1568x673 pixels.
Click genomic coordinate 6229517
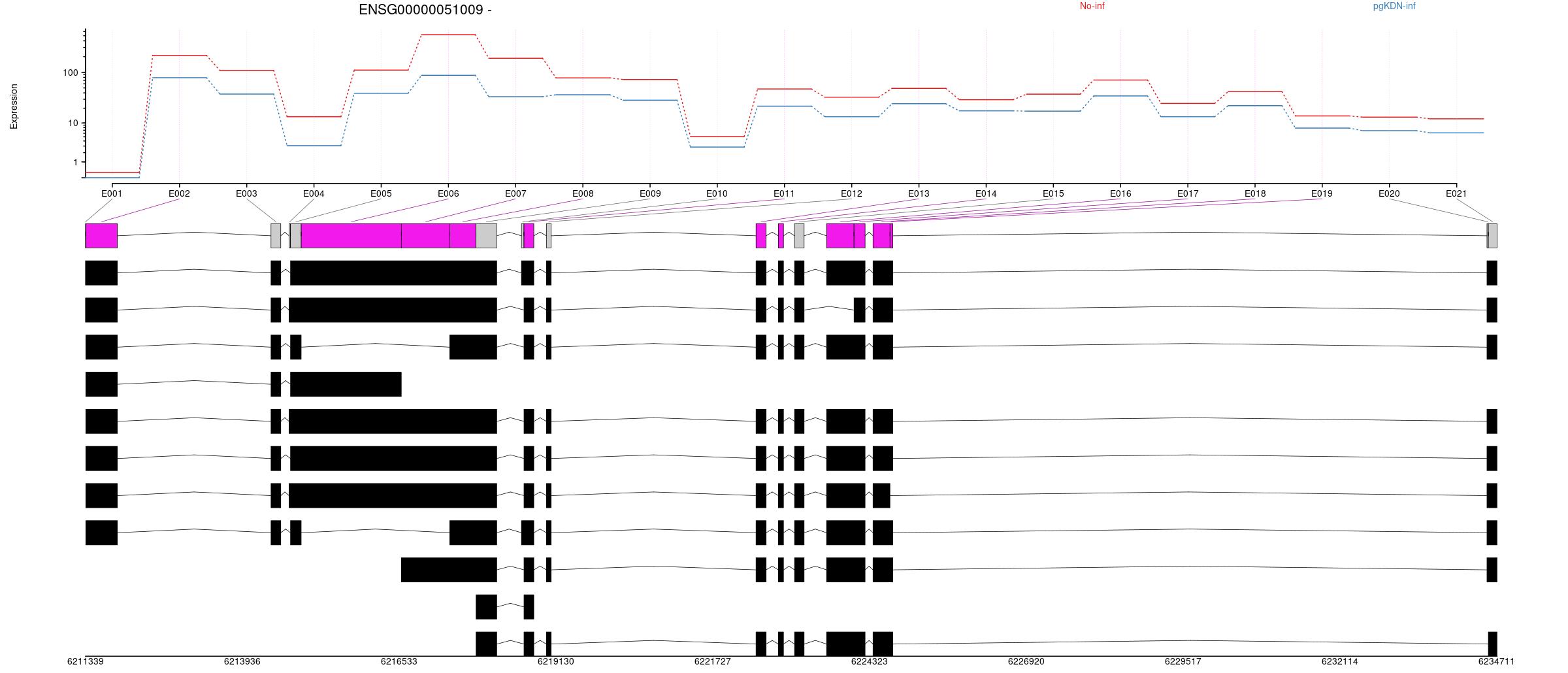coord(1183,662)
